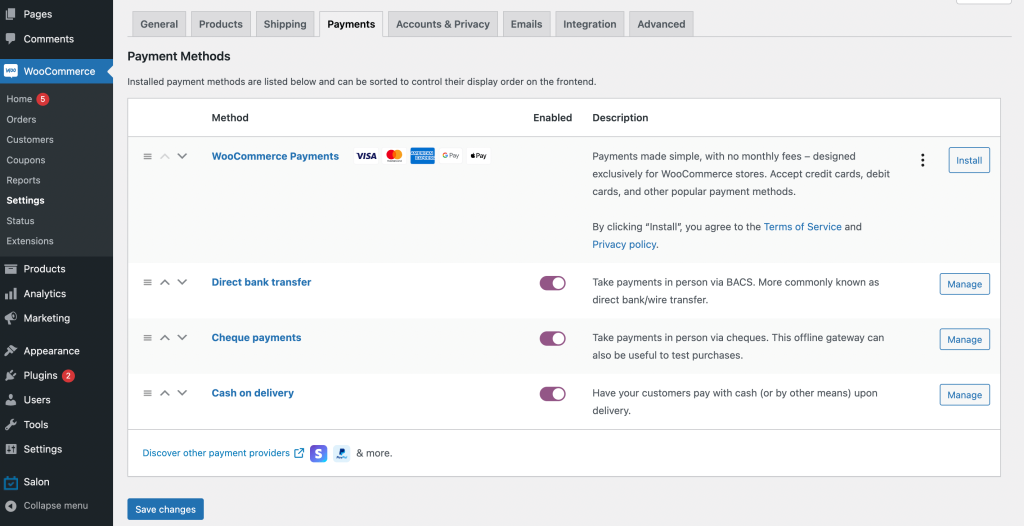Click the Apple Pay logo
The width and height of the screenshot is (1024, 526).
479,156
